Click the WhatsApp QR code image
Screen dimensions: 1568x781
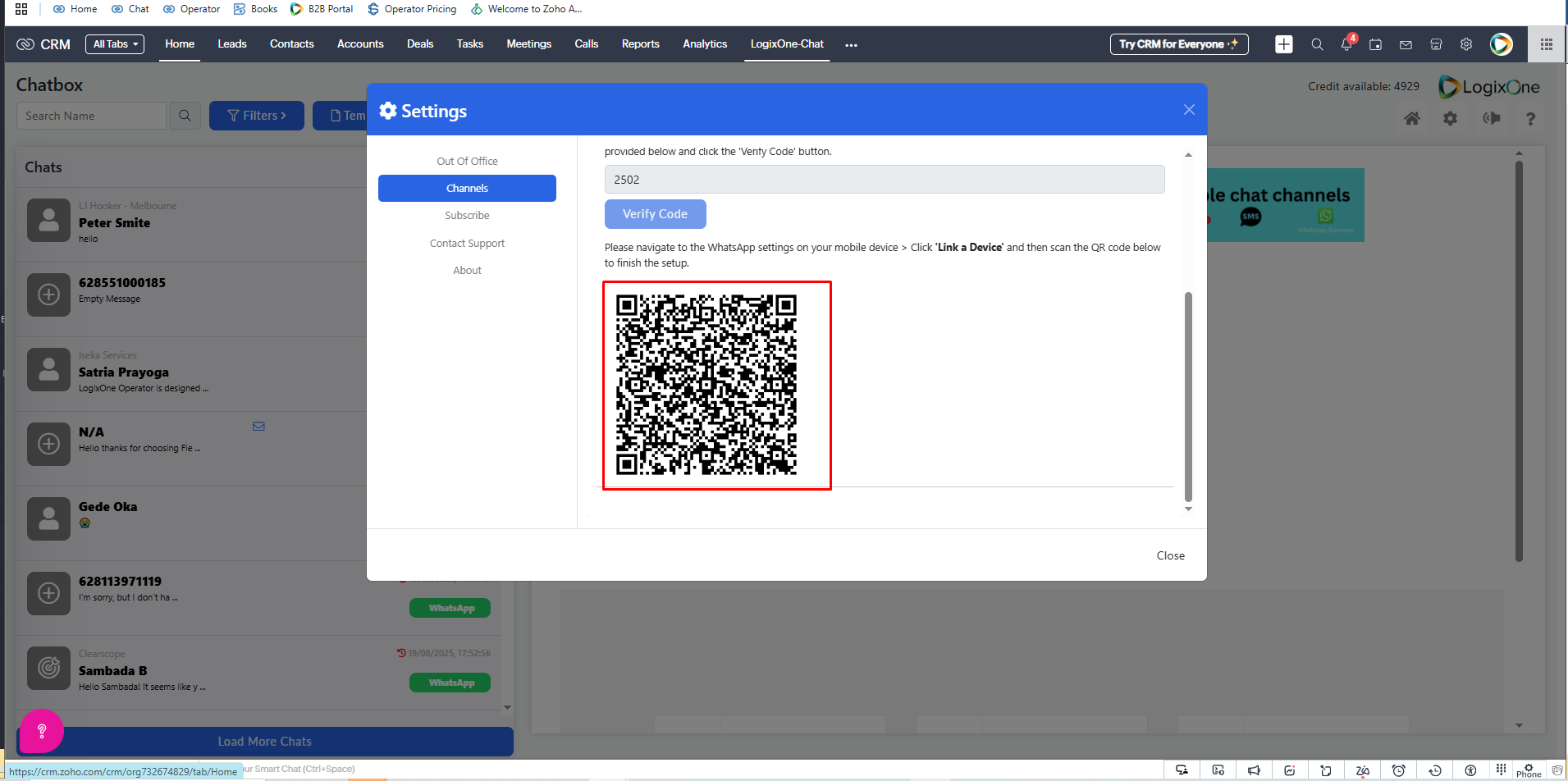coord(706,385)
